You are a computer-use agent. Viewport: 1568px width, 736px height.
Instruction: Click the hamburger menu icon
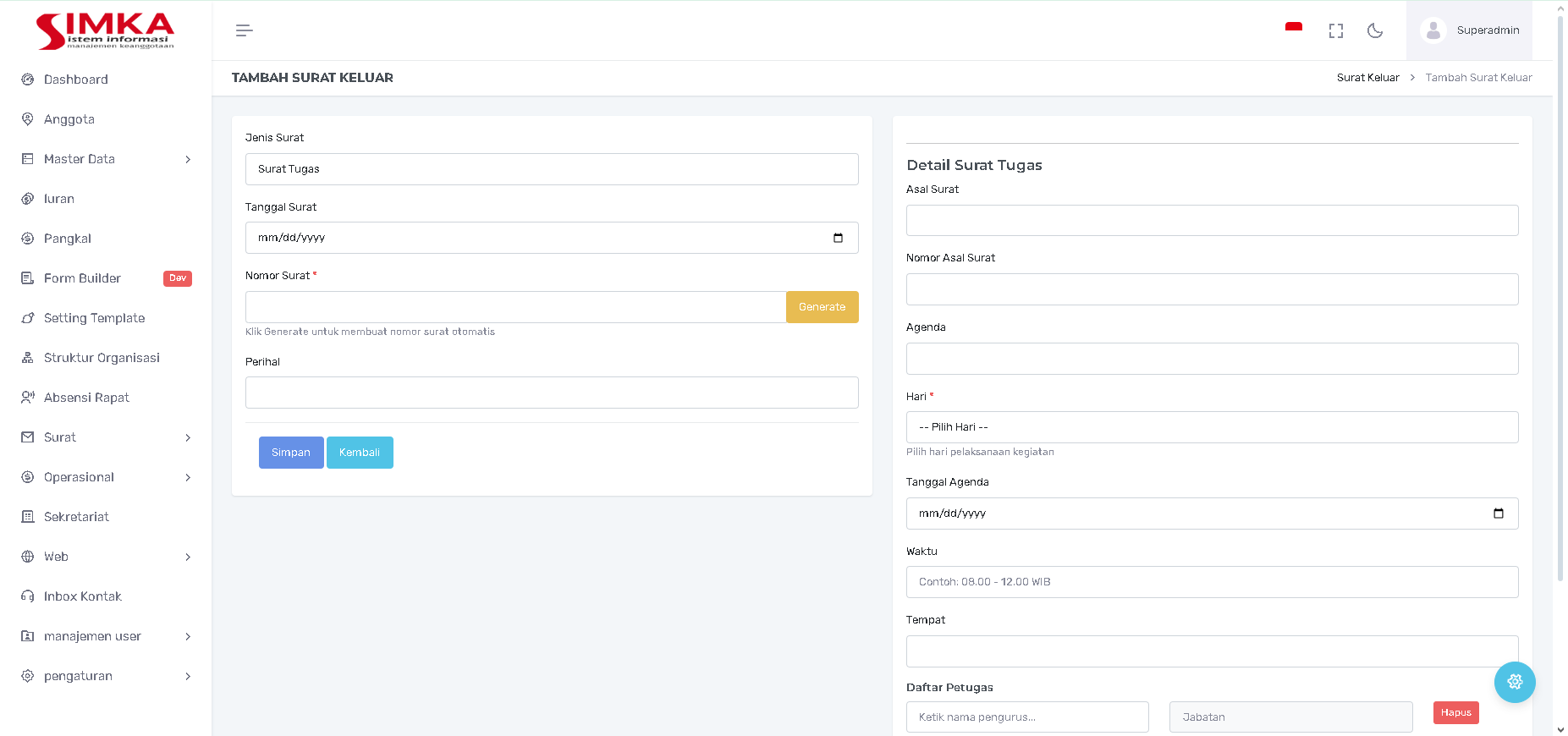244,30
